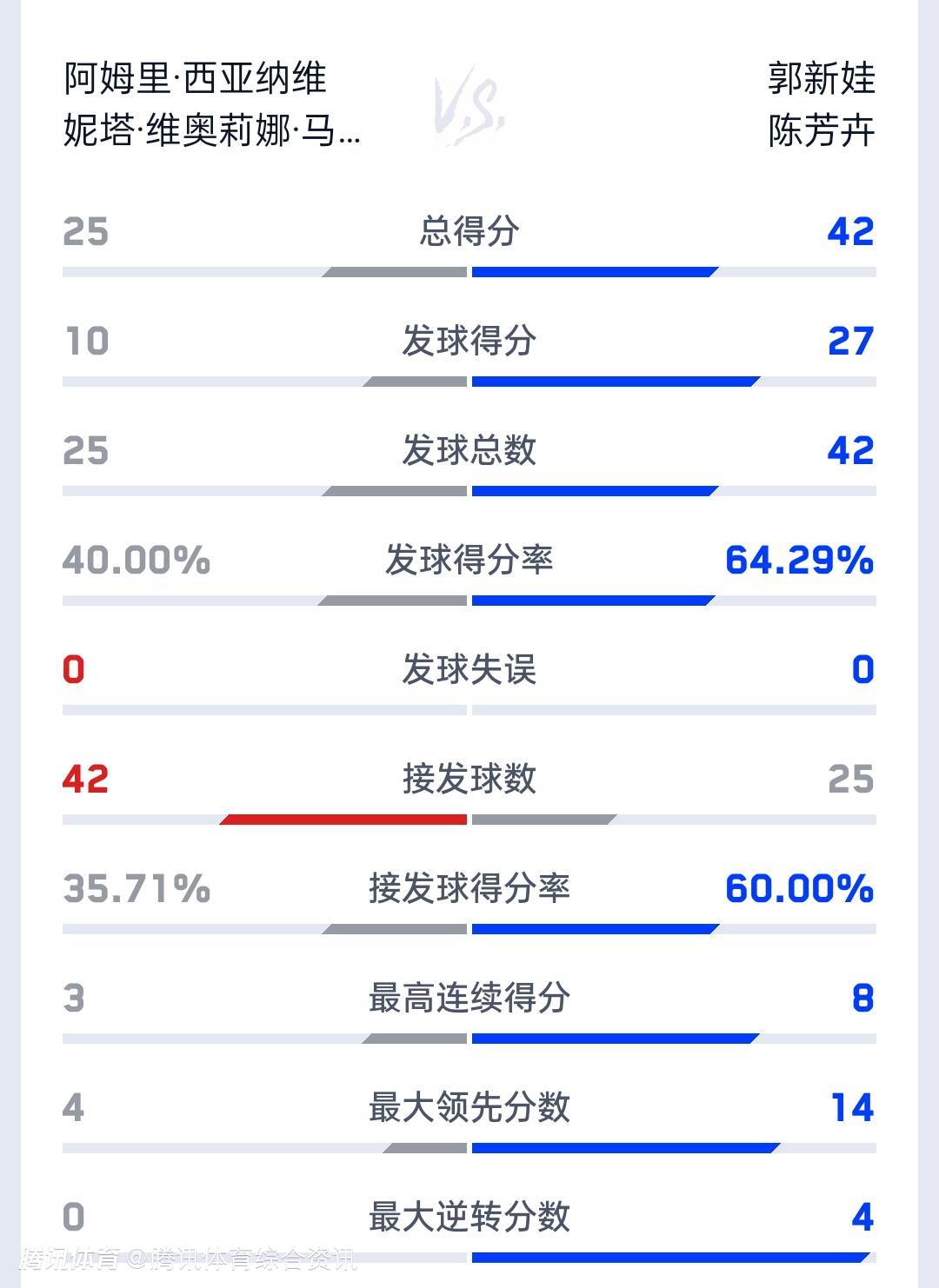Screen dimensions: 939x1288
Task: Select player name 陈芳卉
Action: [x=821, y=131]
